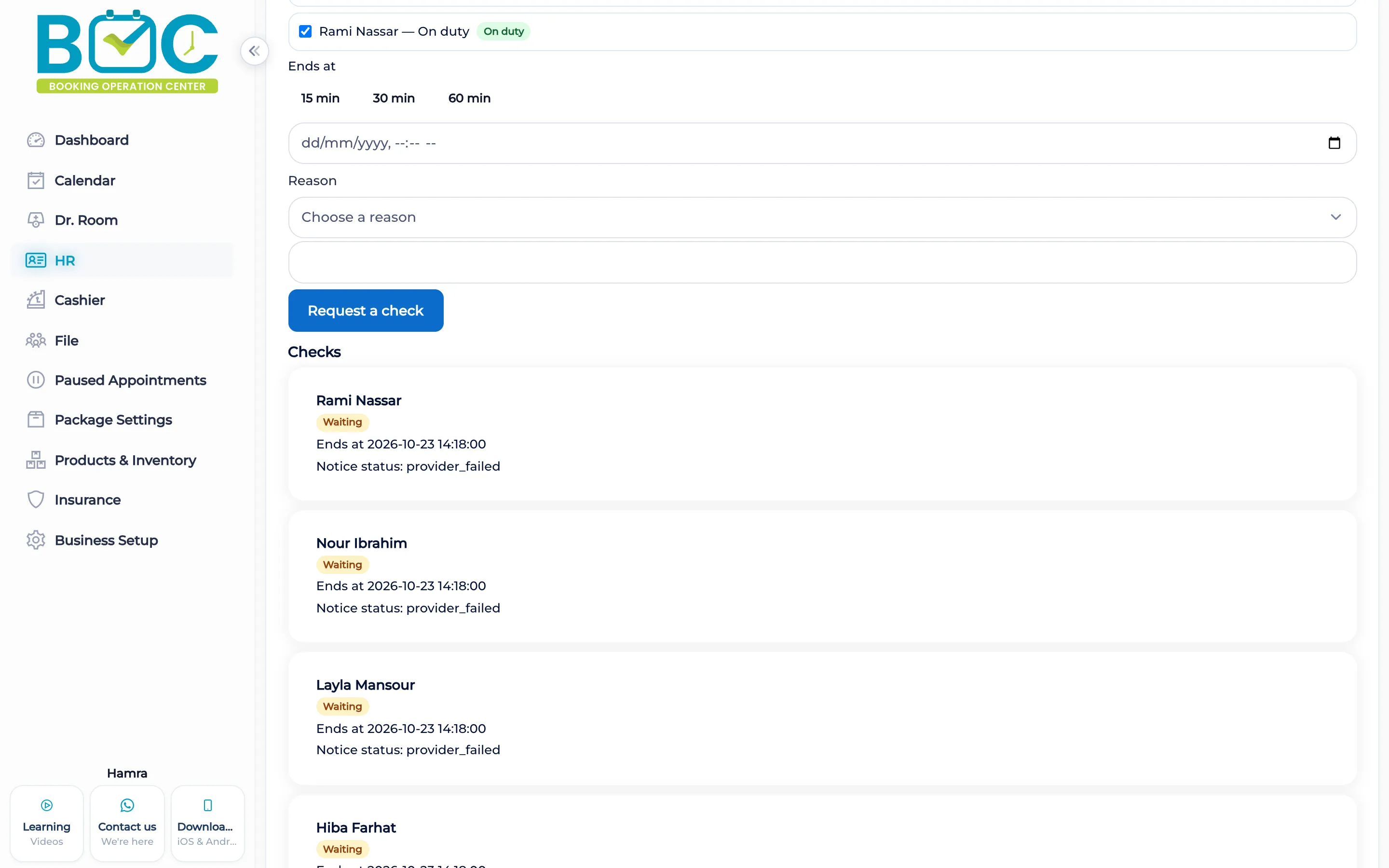Click the Waiting badge under Hiba Farhat

click(x=342, y=849)
